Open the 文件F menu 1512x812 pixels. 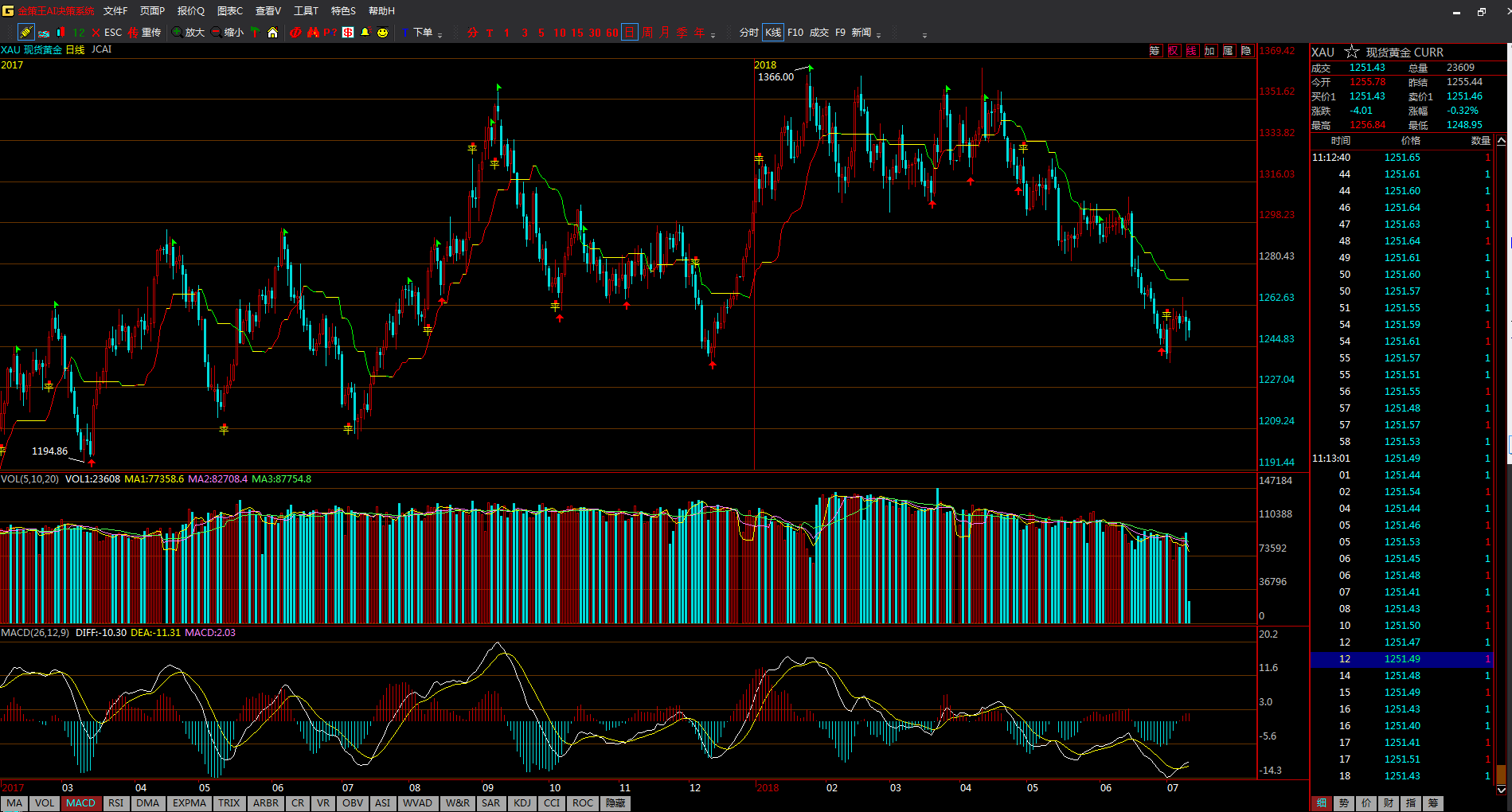[115, 10]
